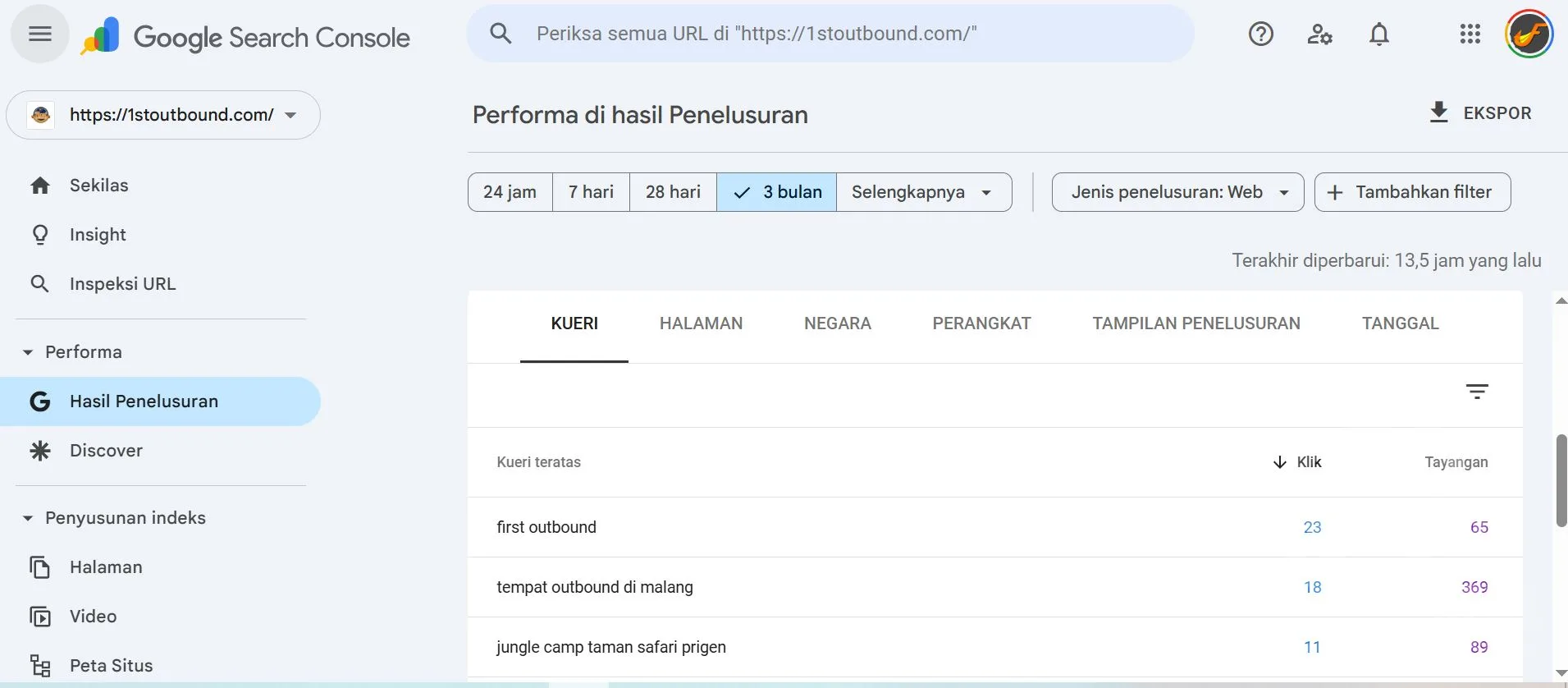The width and height of the screenshot is (1568, 688).
Task: Click the 'Kueri teratas' column header
Action: [538, 462]
